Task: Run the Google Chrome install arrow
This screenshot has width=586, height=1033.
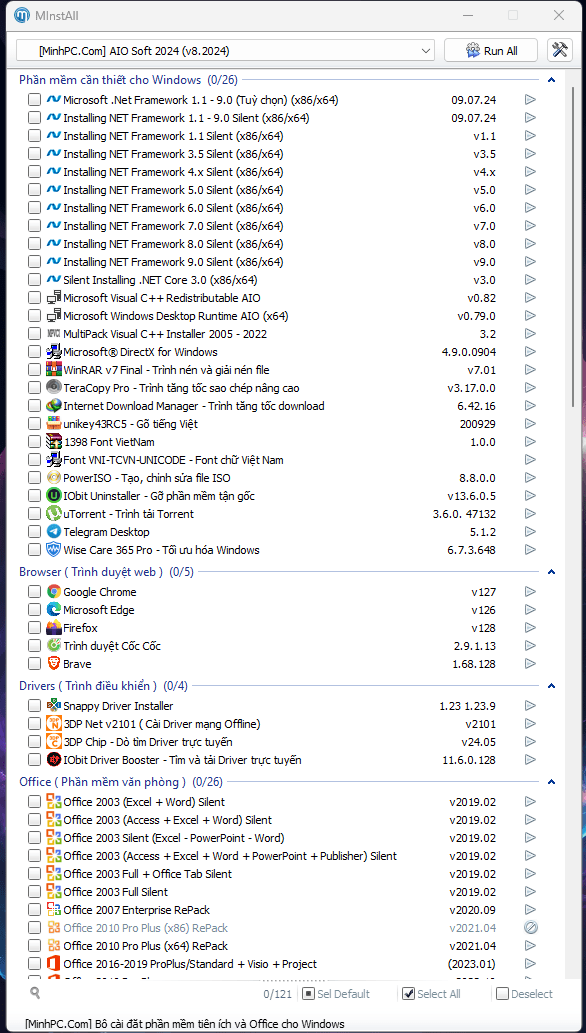Action: click(530, 592)
